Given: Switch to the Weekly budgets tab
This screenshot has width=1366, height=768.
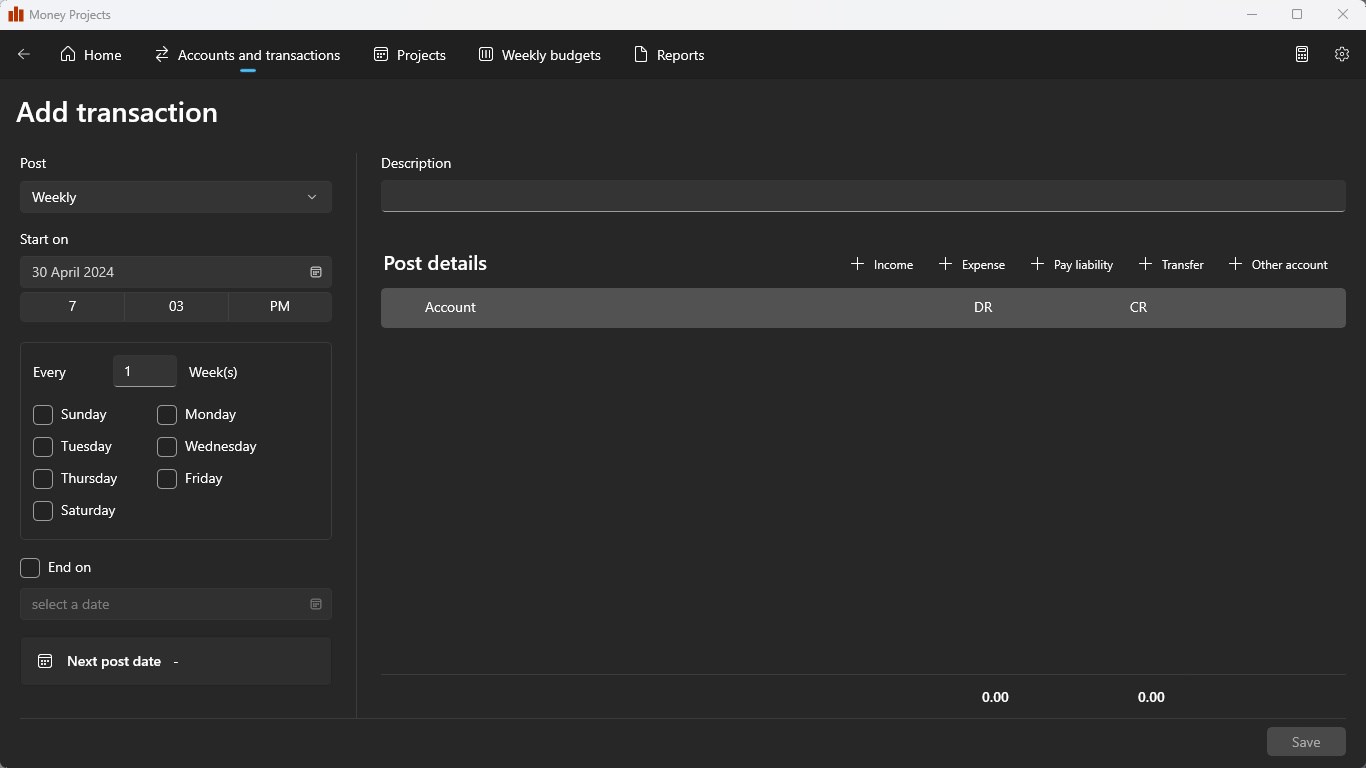Looking at the screenshot, I should pos(540,55).
